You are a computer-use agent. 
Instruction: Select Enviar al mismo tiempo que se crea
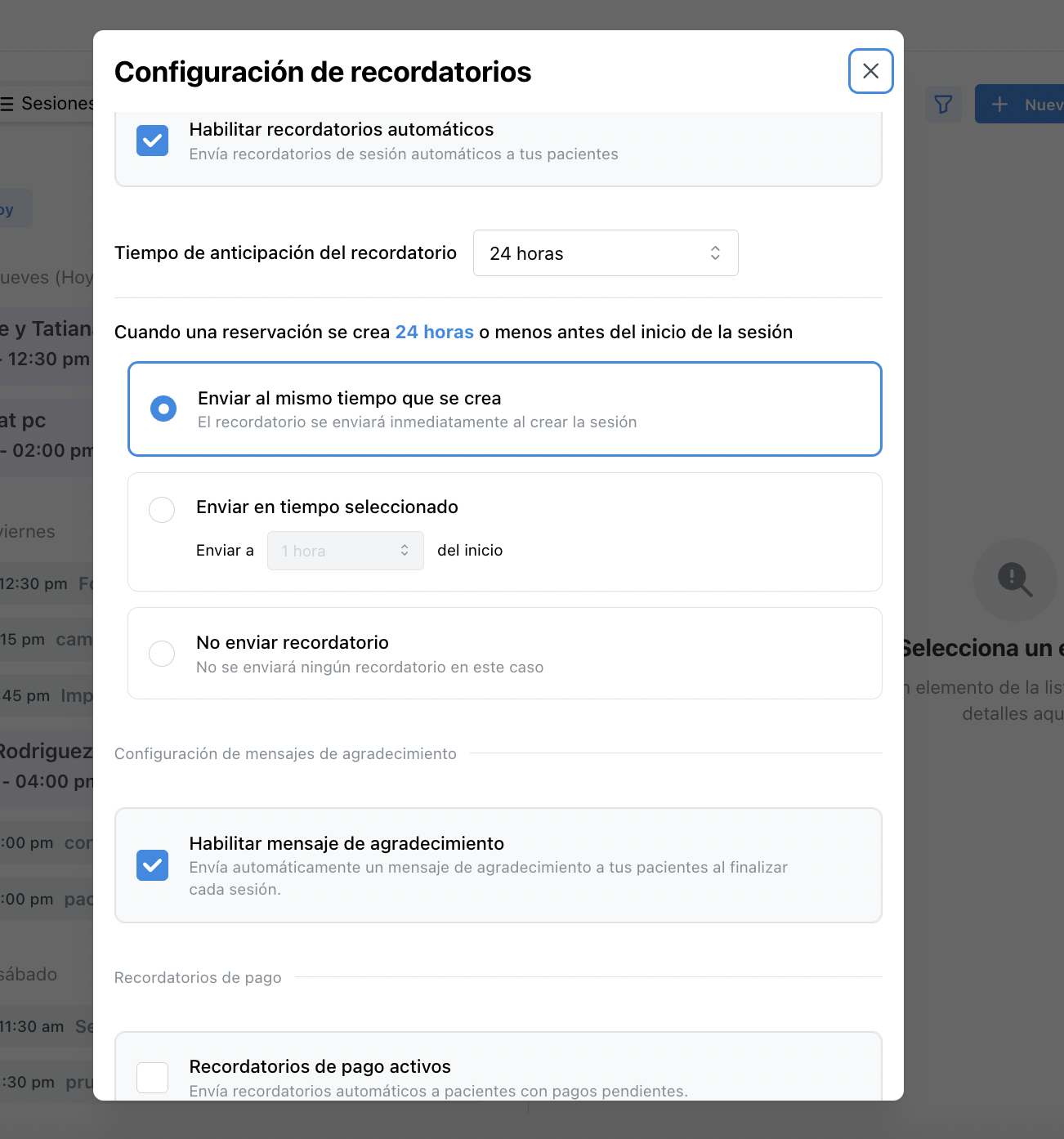(x=163, y=409)
